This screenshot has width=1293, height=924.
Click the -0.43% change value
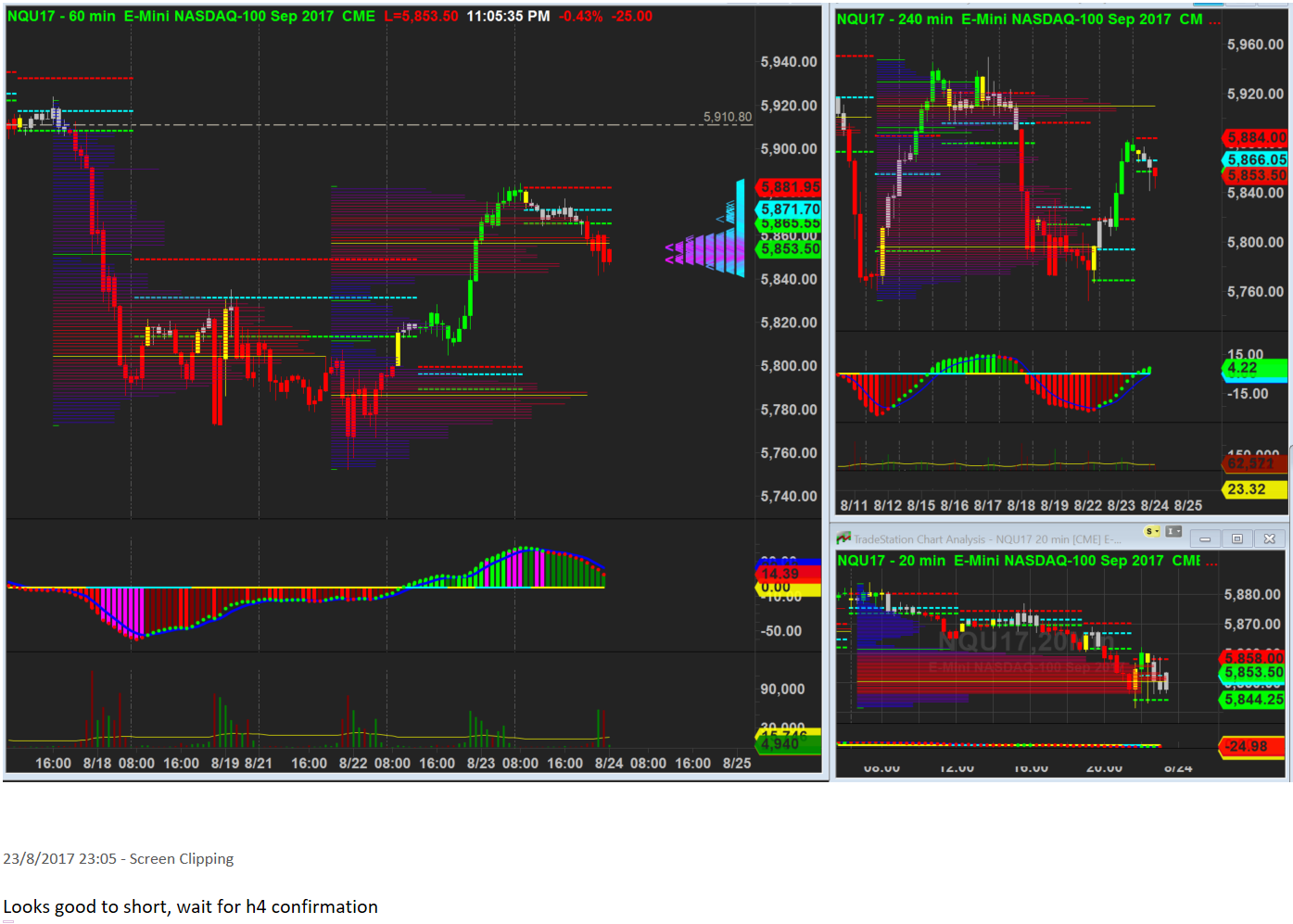pyautogui.click(x=580, y=17)
